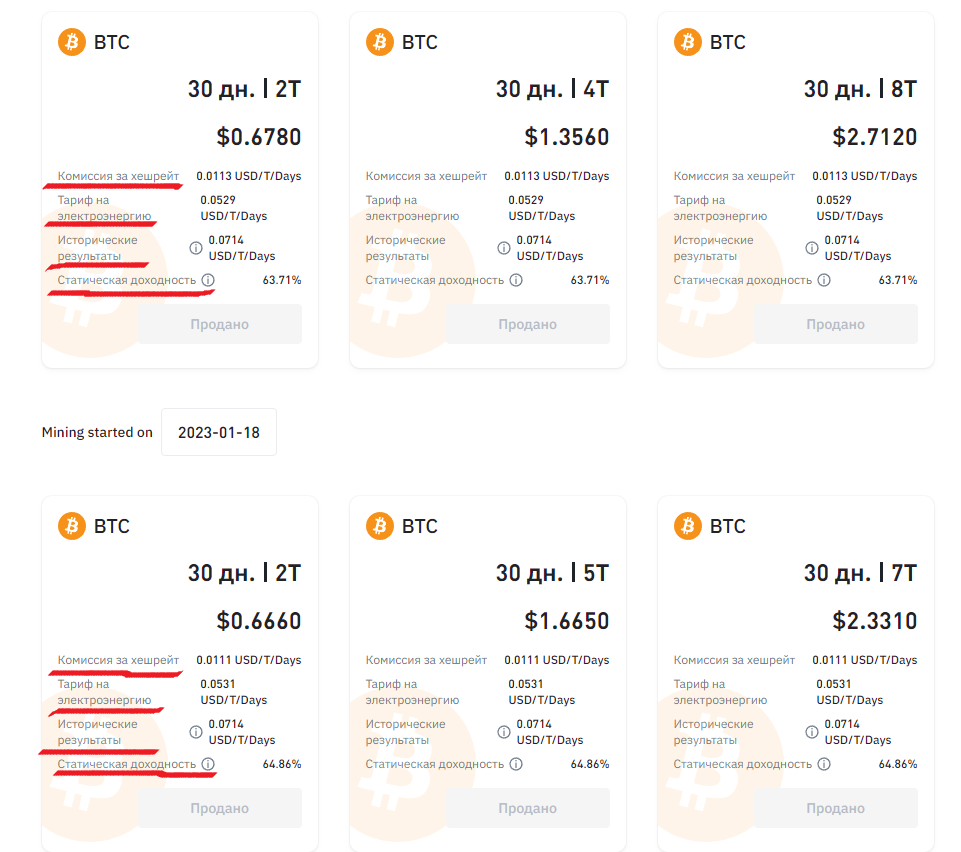Screen dimensions: 961x852
Task: Click the Bitcoin icon on the 5T card
Action: coord(380,526)
